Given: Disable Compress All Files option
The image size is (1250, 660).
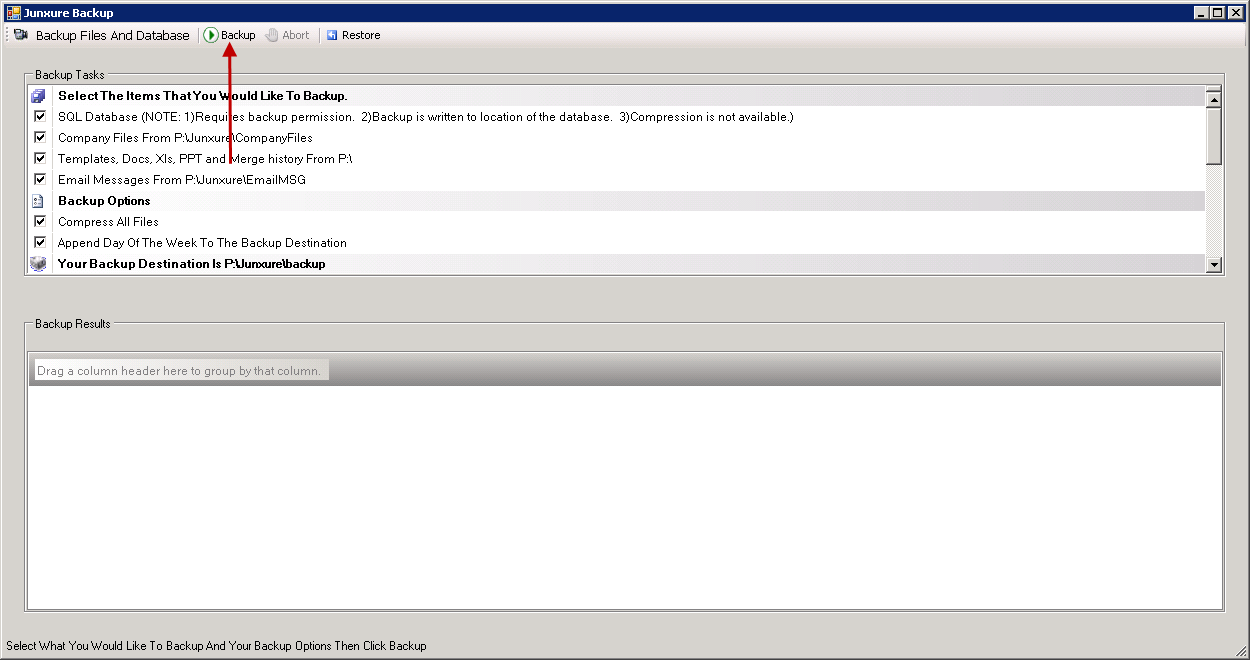Looking at the screenshot, I should pyautogui.click(x=40, y=221).
